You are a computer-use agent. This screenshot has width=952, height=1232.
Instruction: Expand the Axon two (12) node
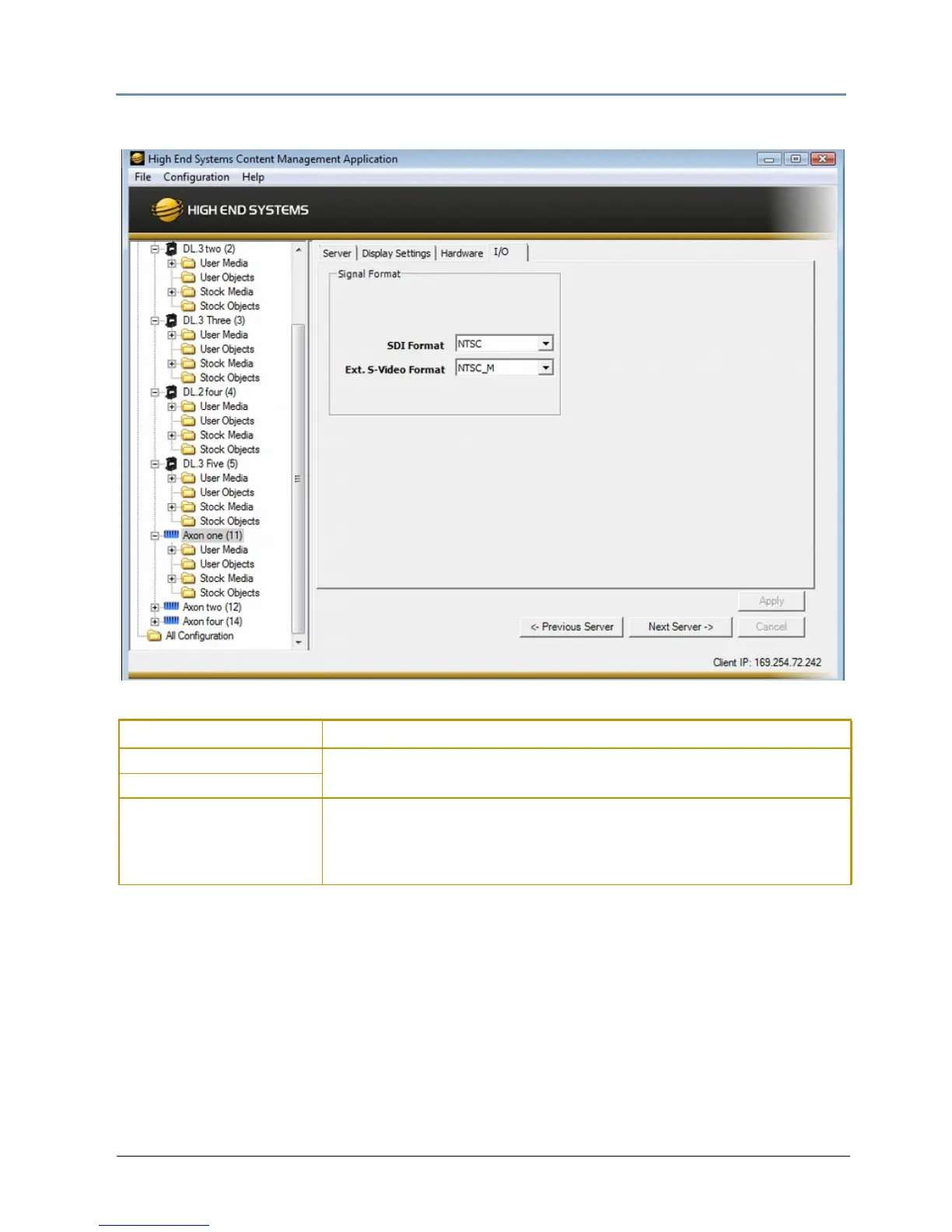coord(155,607)
